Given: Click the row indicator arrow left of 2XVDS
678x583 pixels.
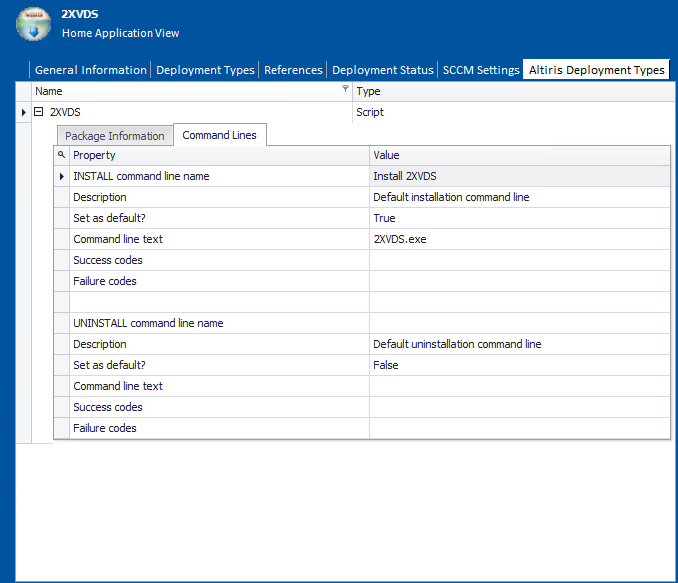Looking at the screenshot, I should click(x=24, y=112).
